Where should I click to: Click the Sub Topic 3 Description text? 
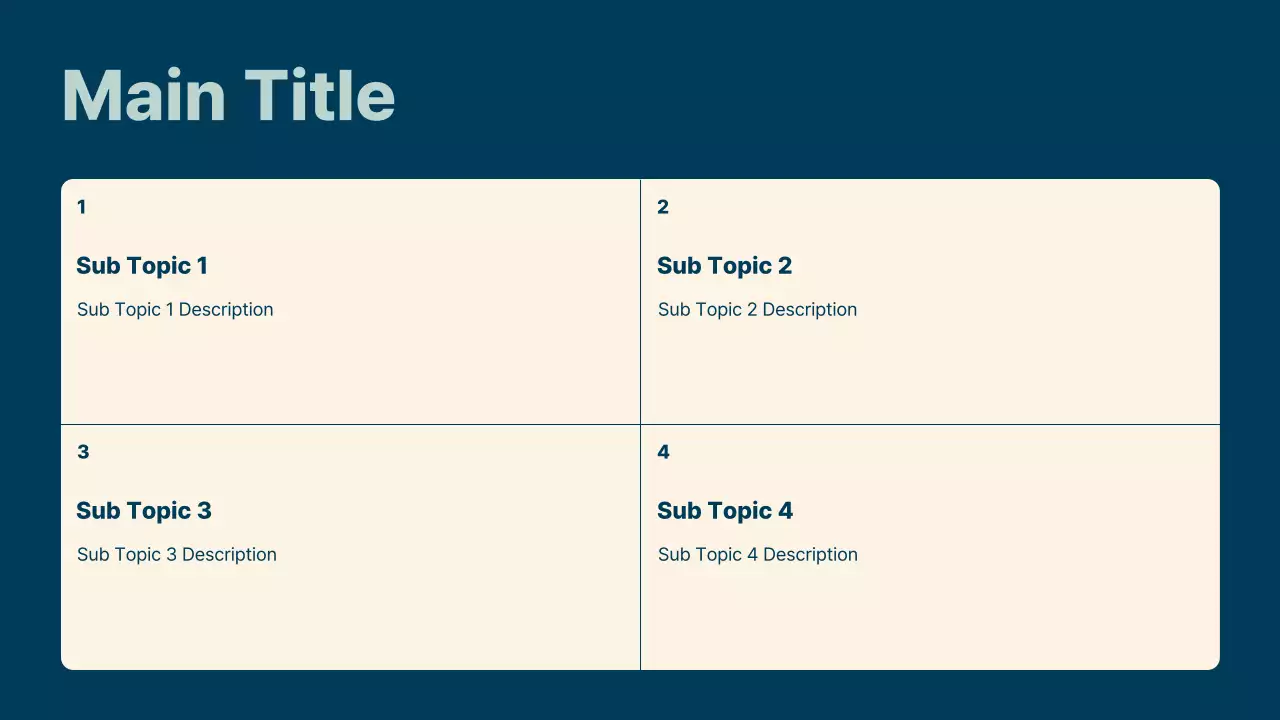[x=177, y=555]
